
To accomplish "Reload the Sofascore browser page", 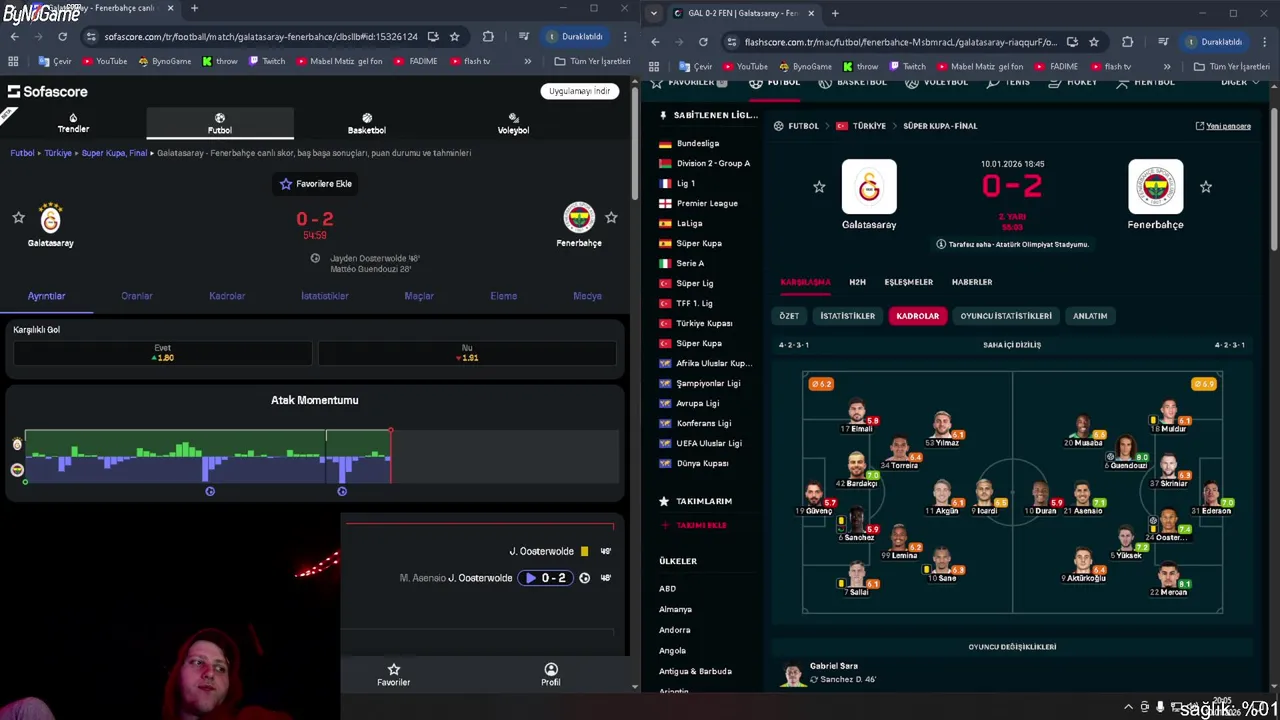I will [62, 37].
